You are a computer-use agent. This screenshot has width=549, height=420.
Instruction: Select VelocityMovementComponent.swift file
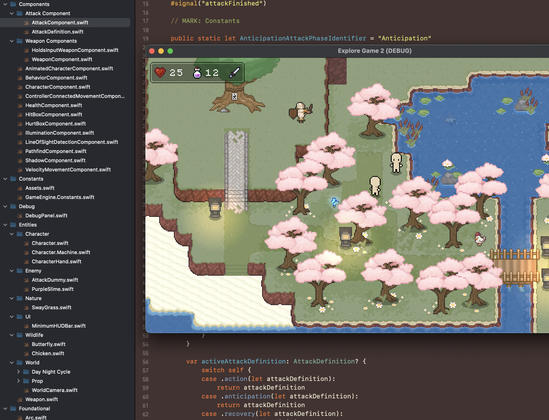pos(68,170)
